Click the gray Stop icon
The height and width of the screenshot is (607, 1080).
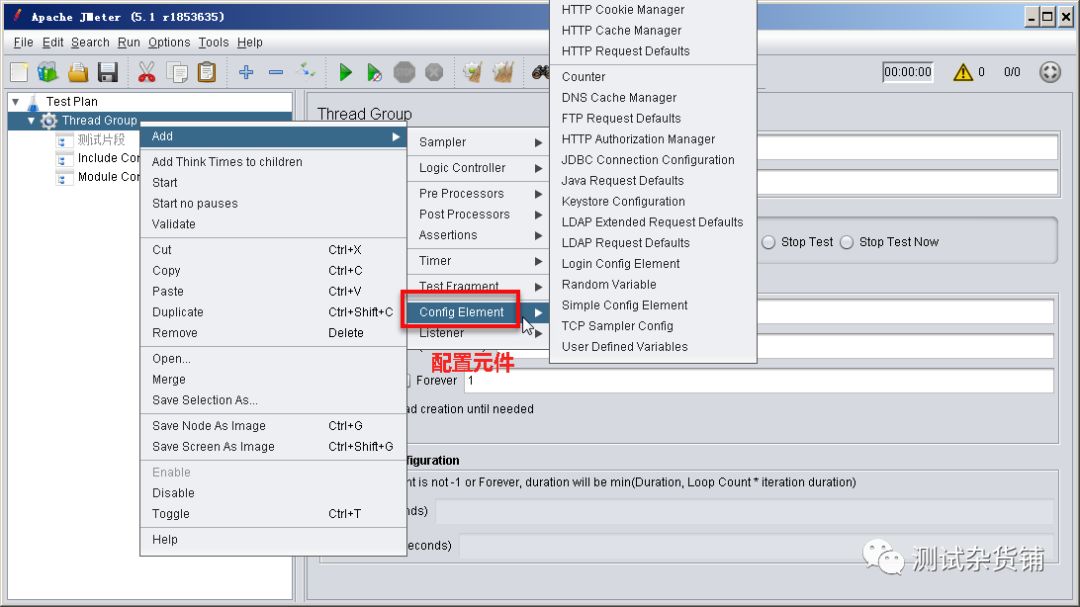(404, 72)
